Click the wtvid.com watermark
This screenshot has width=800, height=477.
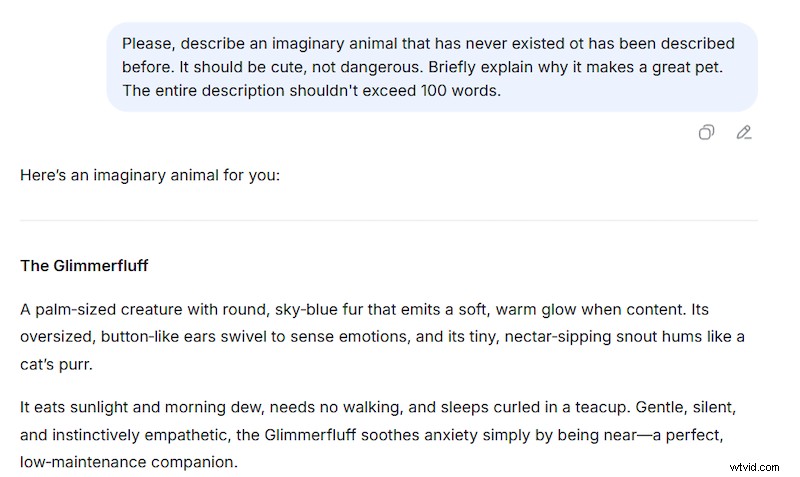pos(754,467)
